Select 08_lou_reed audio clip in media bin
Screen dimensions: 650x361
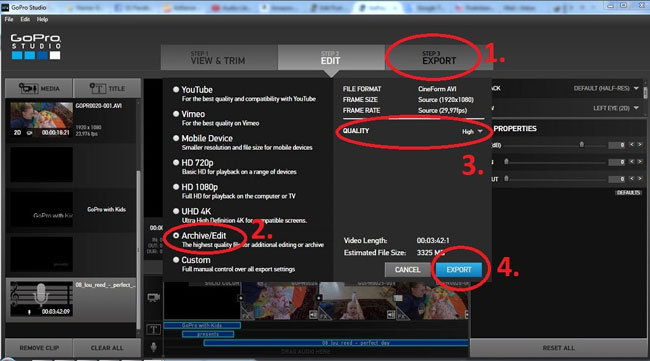pos(41,299)
